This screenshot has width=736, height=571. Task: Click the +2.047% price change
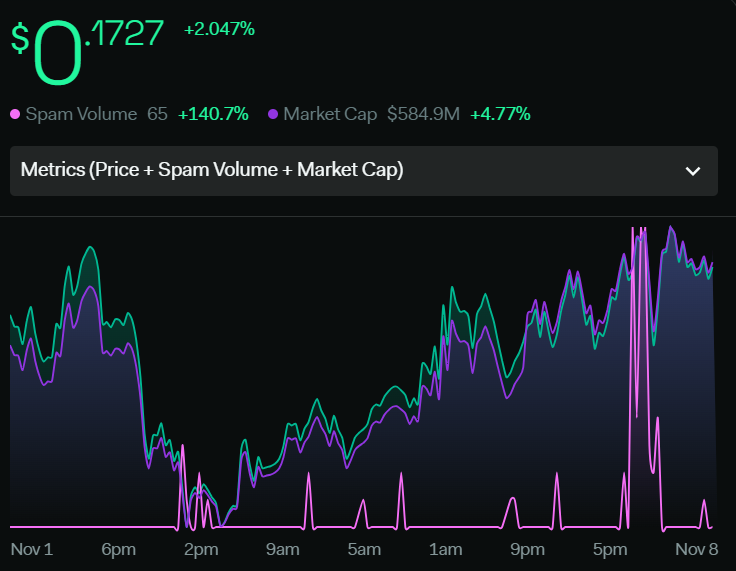[x=219, y=30]
